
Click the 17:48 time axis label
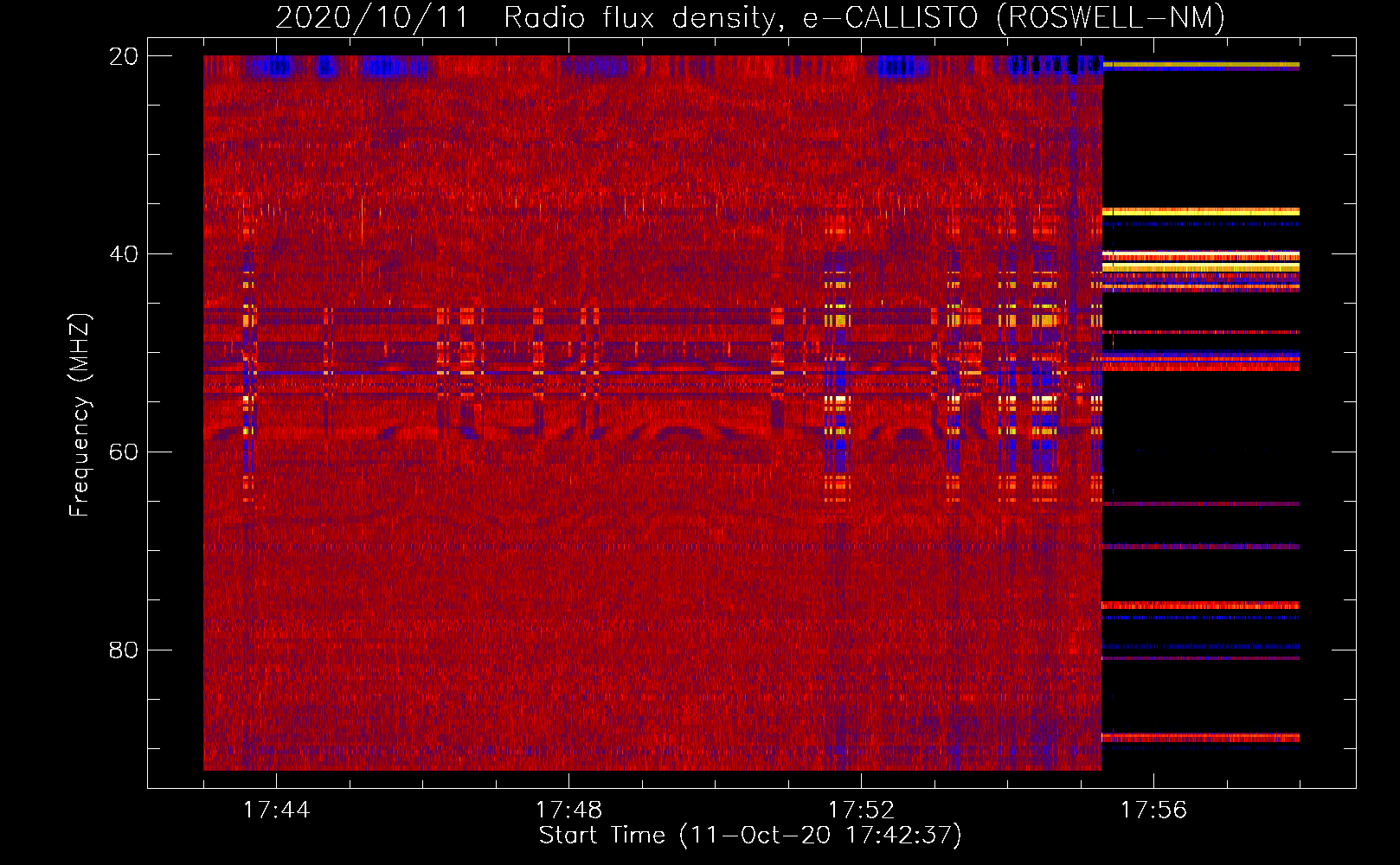click(x=568, y=810)
